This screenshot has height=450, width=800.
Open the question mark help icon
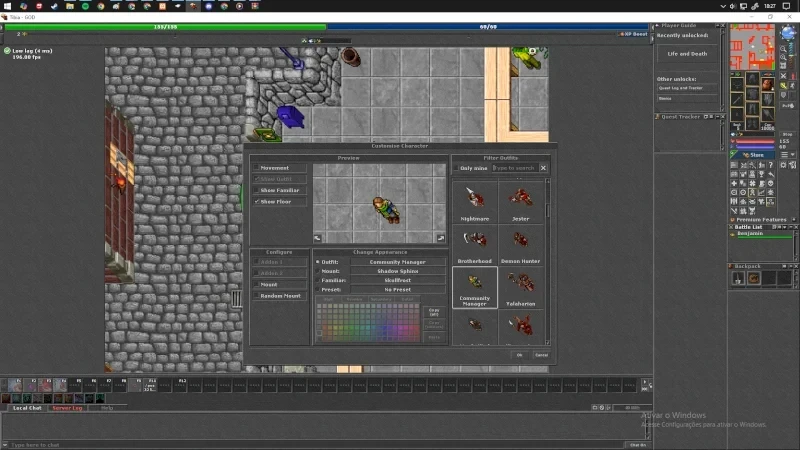tap(770, 165)
